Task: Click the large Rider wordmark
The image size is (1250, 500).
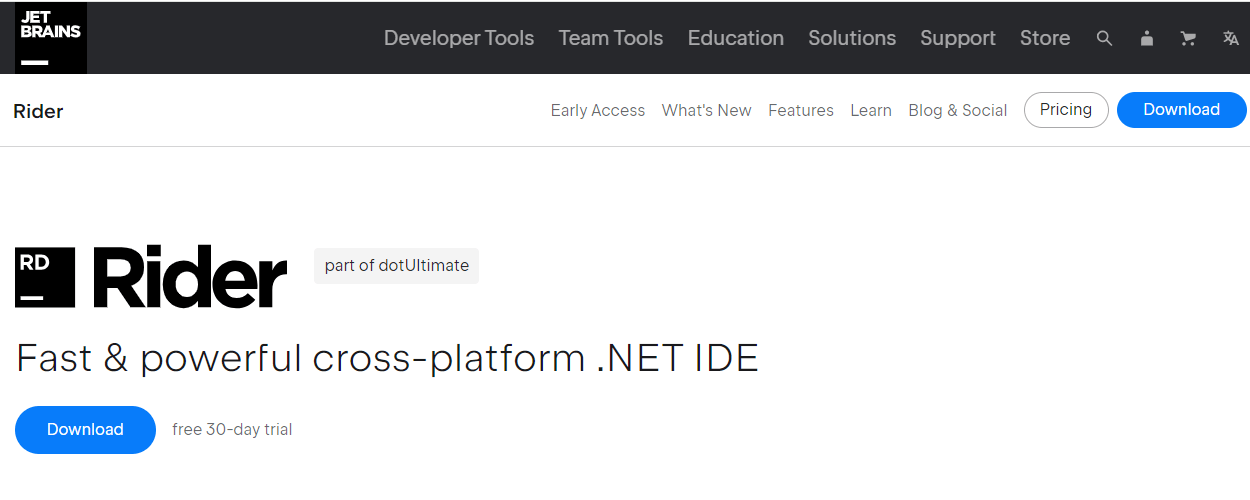Action: tap(190, 277)
